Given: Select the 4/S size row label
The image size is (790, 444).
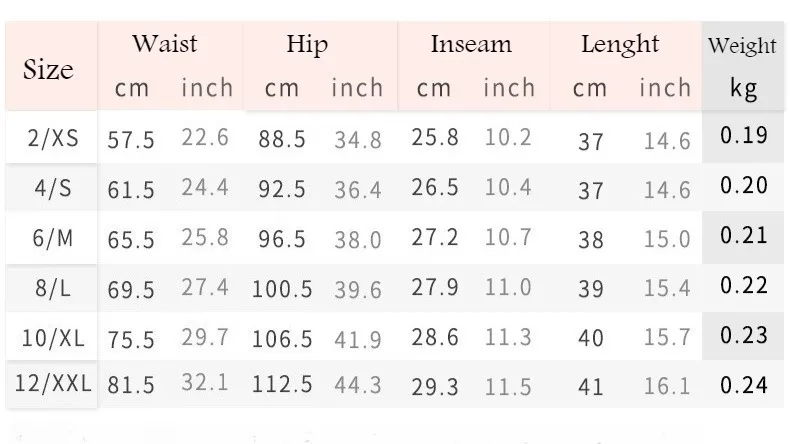Looking at the screenshot, I should coord(53,188).
